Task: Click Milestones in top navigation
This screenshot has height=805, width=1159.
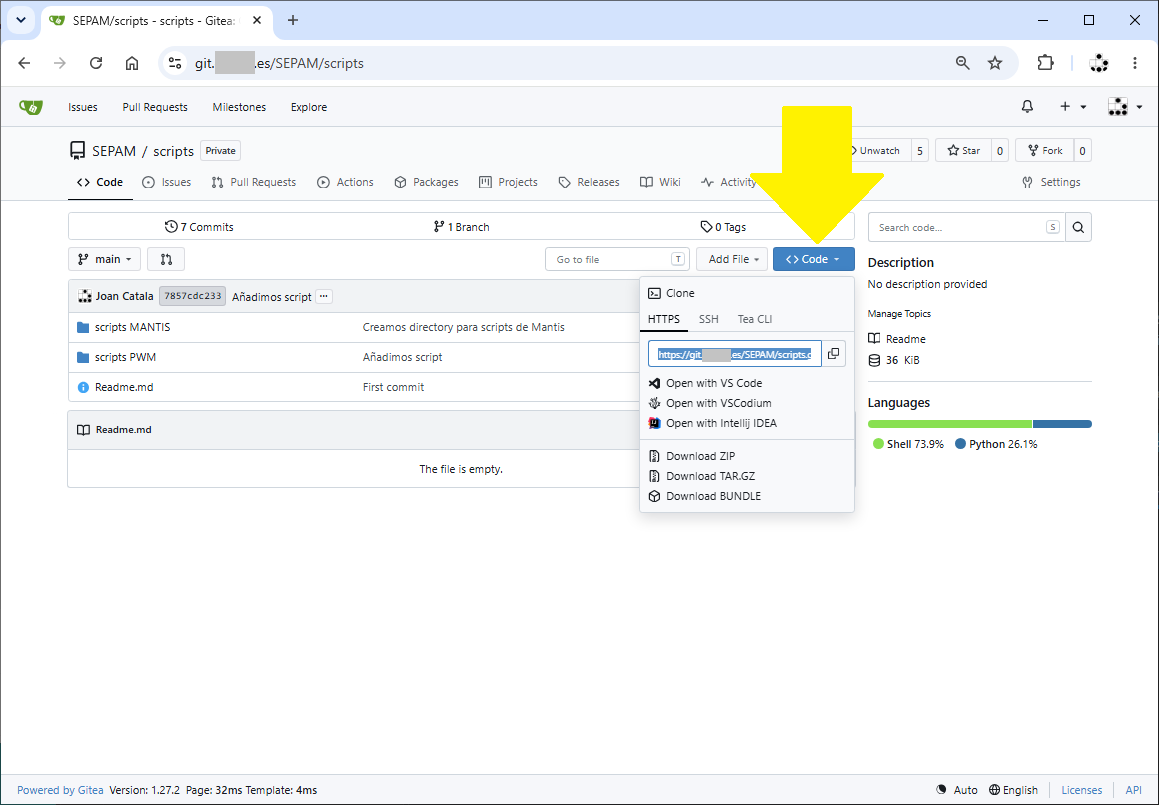Action: pyautogui.click(x=239, y=107)
